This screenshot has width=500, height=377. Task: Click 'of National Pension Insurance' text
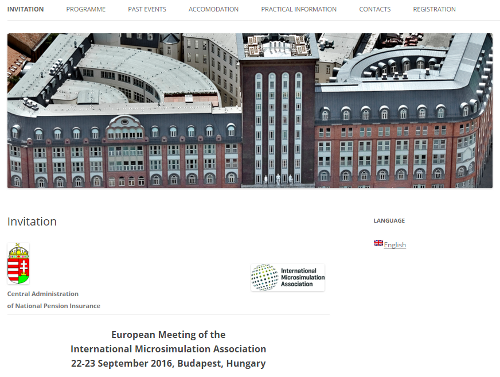click(54, 306)
